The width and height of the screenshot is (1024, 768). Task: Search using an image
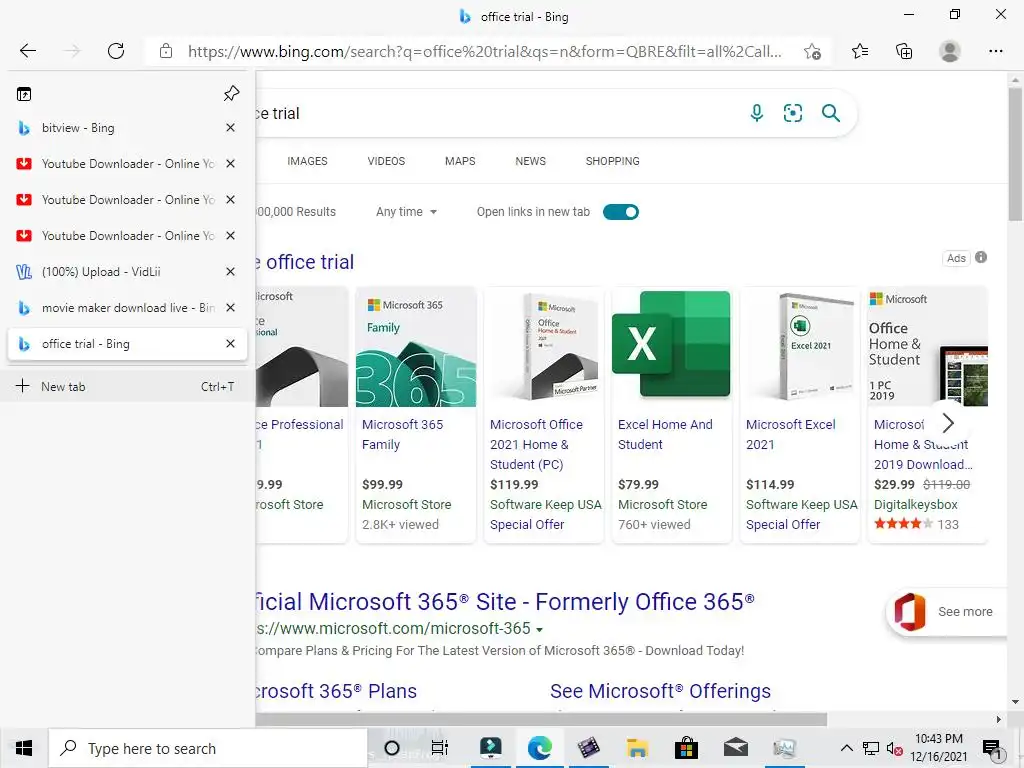point(793,113)
